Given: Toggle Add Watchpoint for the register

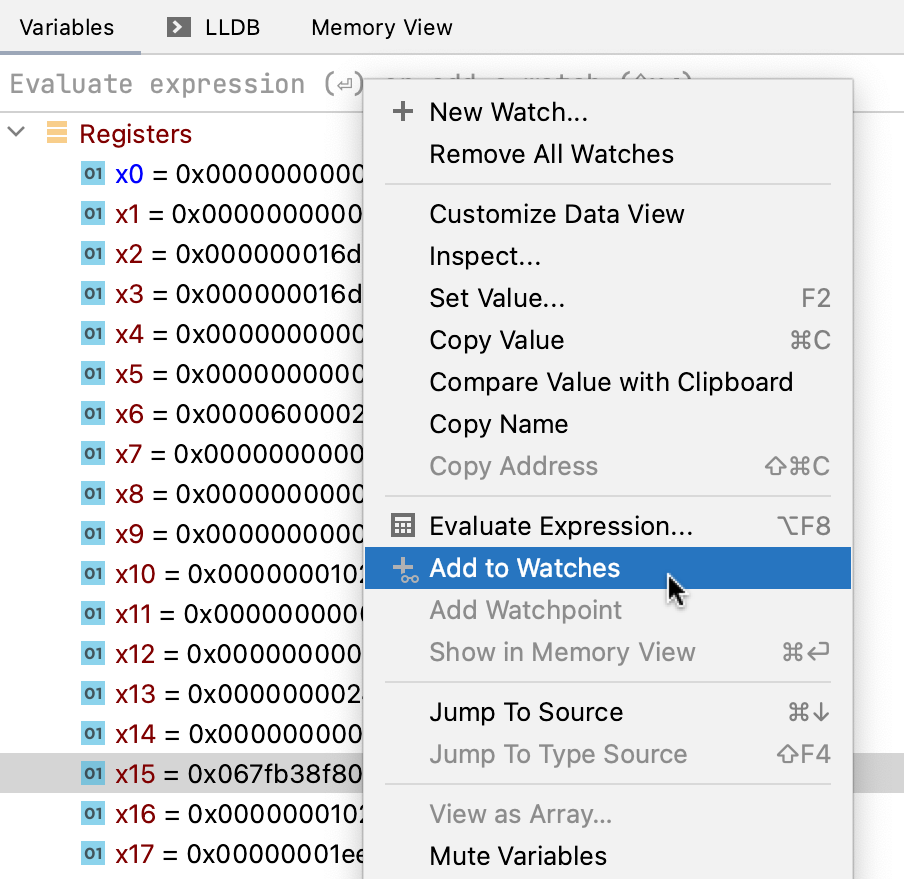Looking at the screenshot, I should 525,611.
